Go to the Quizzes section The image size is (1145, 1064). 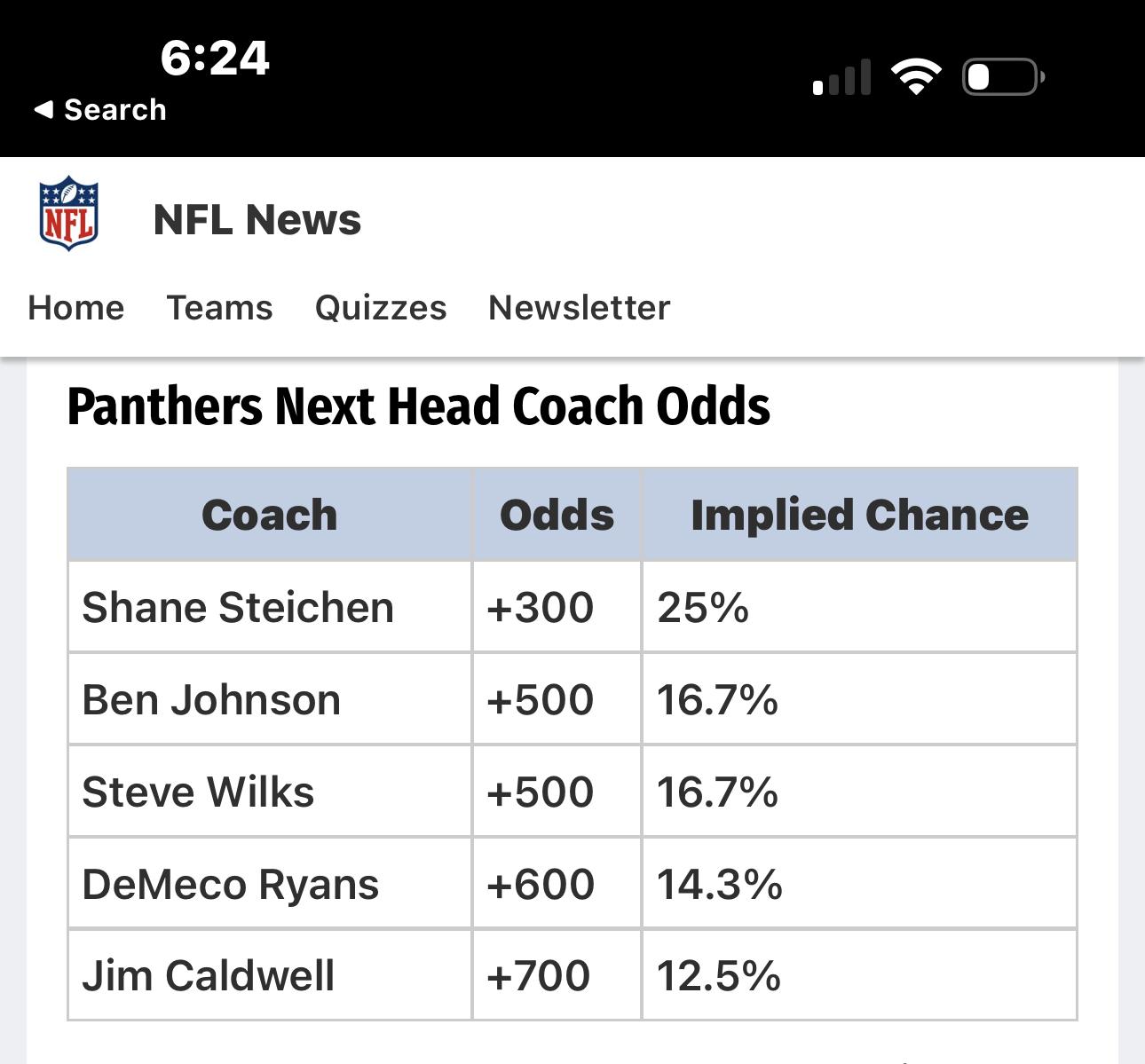click(x=381, y=308)
